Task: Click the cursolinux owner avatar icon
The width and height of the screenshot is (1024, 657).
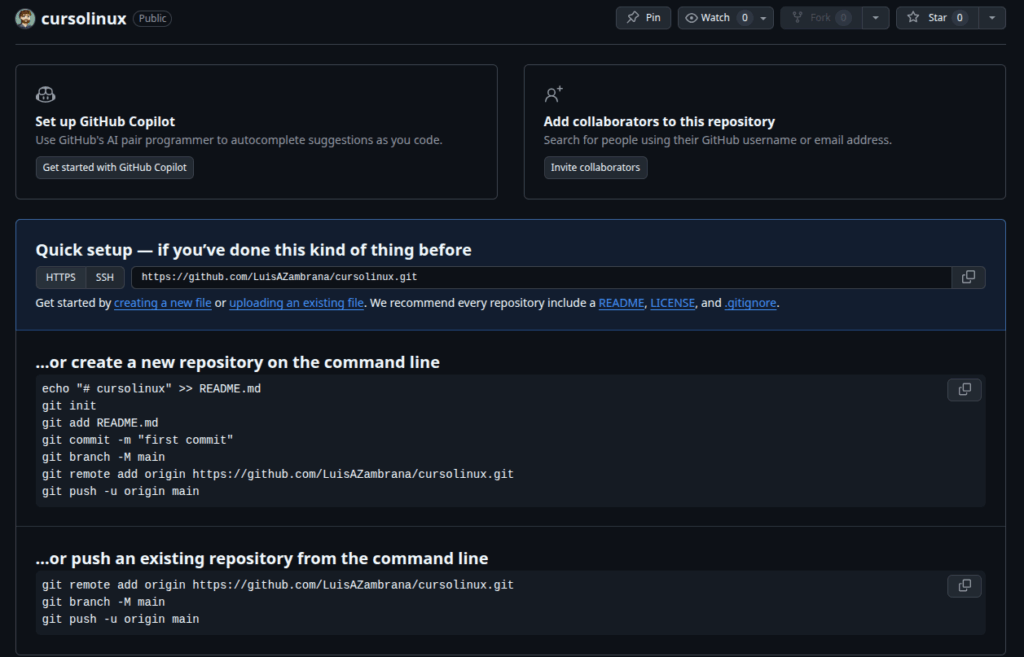Action: point(26,18)
